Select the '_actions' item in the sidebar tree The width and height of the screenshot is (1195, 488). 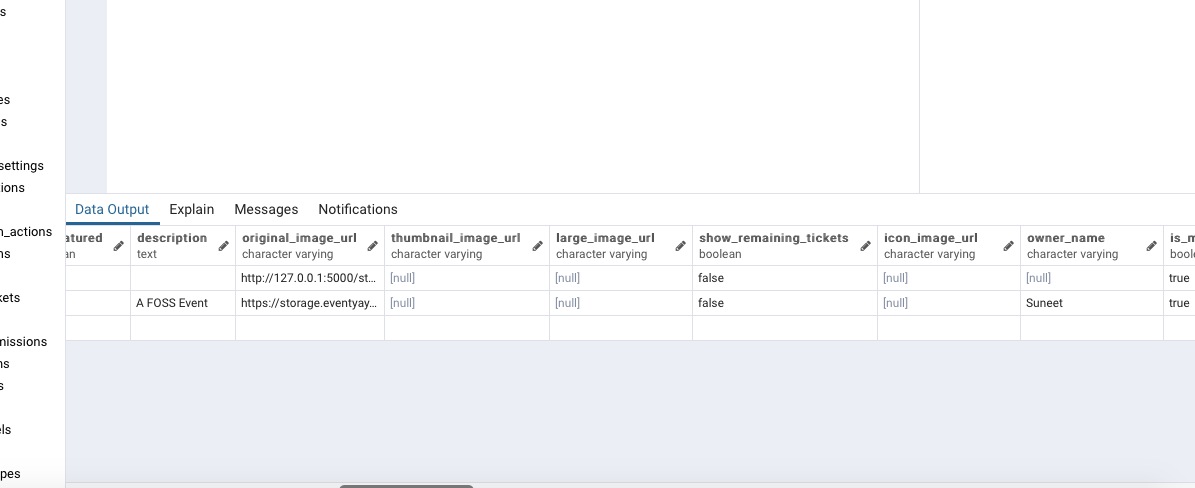coord(26,232)
